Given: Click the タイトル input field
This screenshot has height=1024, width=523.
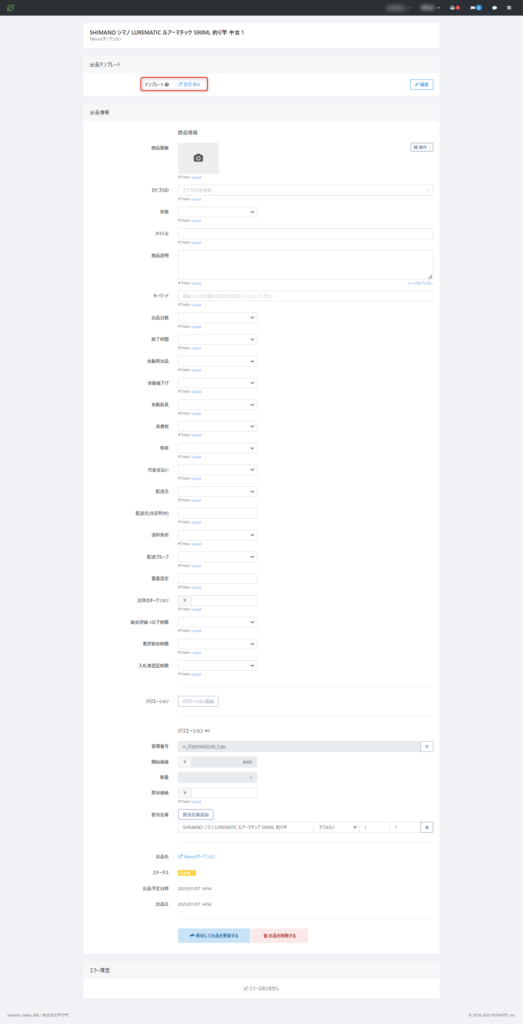Looking at the screenshot, I should 306,234.
